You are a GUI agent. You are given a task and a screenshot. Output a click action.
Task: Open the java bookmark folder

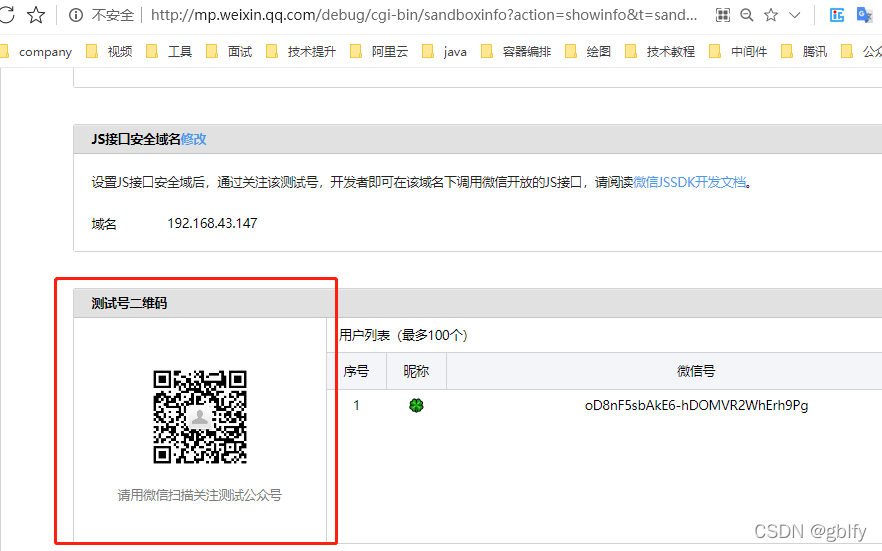tap(444, 52)
